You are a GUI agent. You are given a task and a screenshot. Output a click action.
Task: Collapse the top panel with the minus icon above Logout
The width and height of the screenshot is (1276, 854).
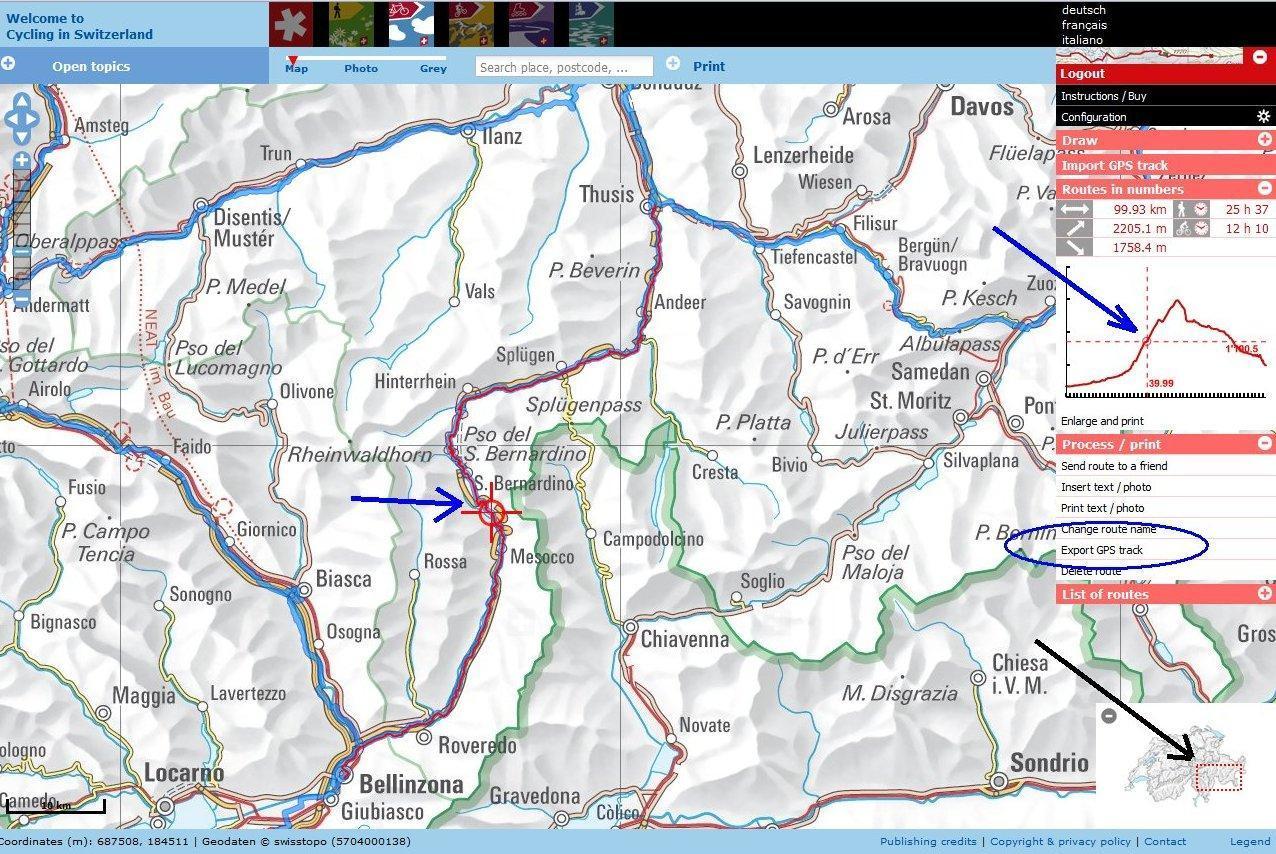coord(1259,56)
